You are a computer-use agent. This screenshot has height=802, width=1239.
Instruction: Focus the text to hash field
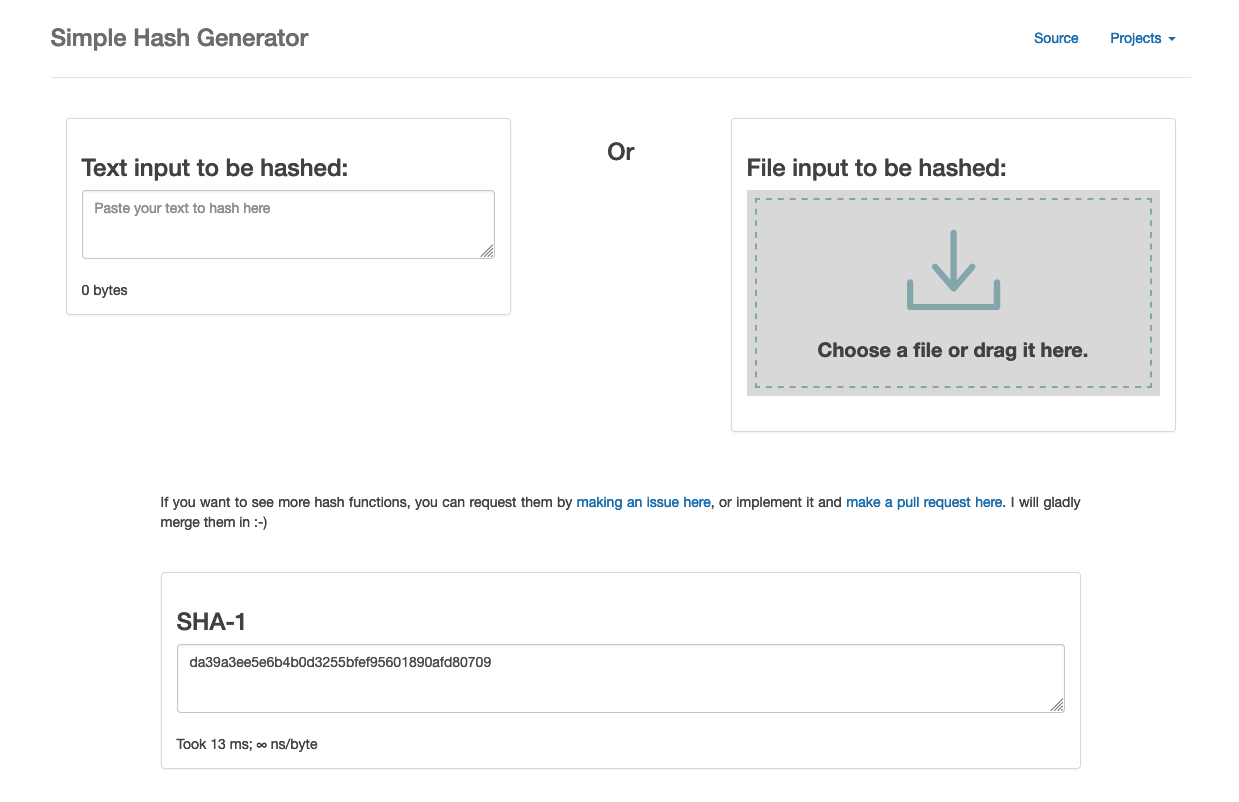pos(288,224)
